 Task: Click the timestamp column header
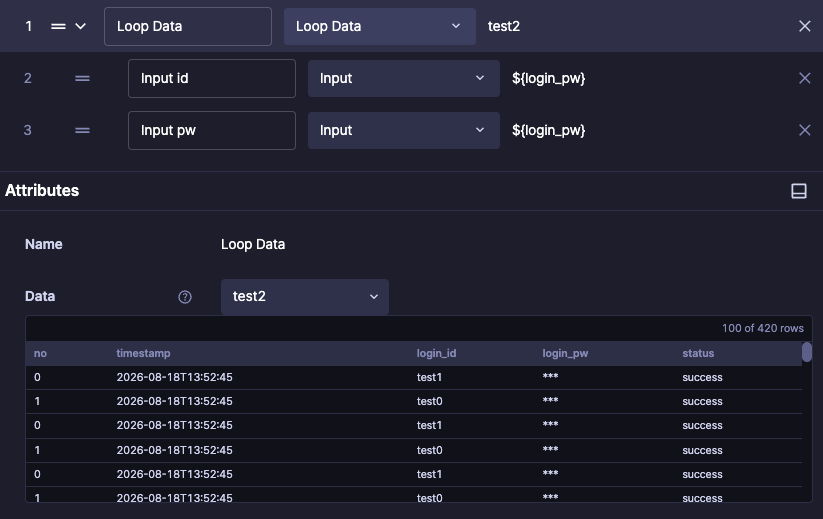[143, 353]
